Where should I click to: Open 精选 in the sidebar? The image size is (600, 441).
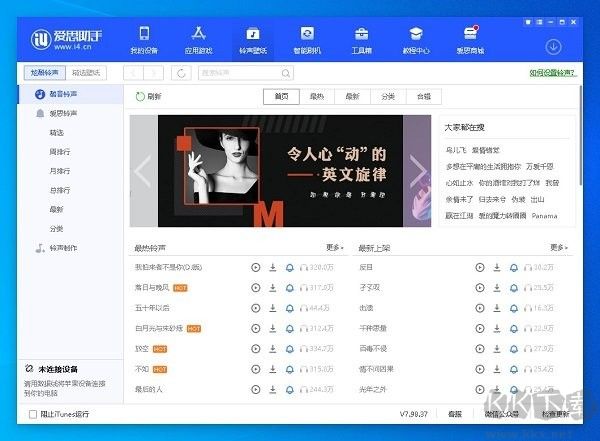[56, 133]
